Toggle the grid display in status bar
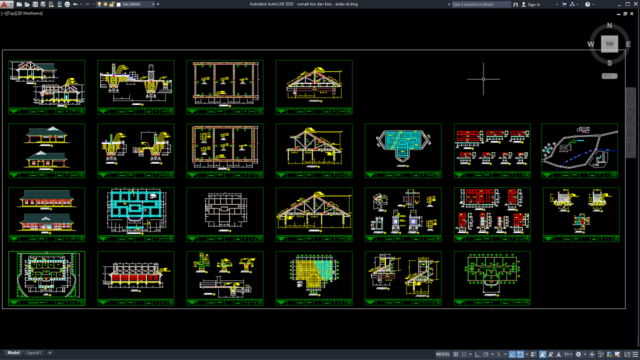Image resolution: width=640 pixels, height=360 pixels. click(456, 354)
